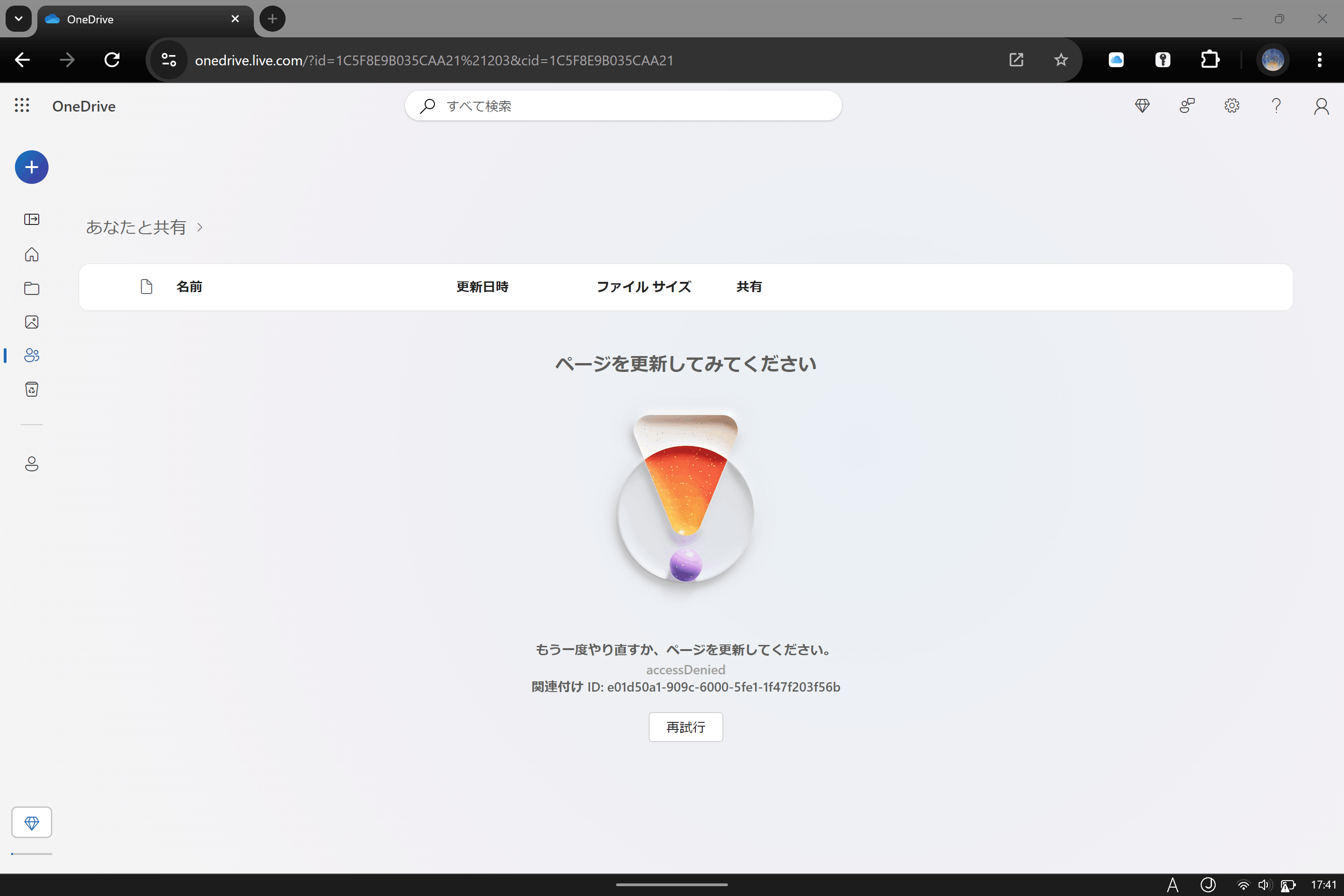The height and width of the screenshot is (896, 1344).
Task: Open the Recycle bin in the sidebar
Action: point(31,389)
